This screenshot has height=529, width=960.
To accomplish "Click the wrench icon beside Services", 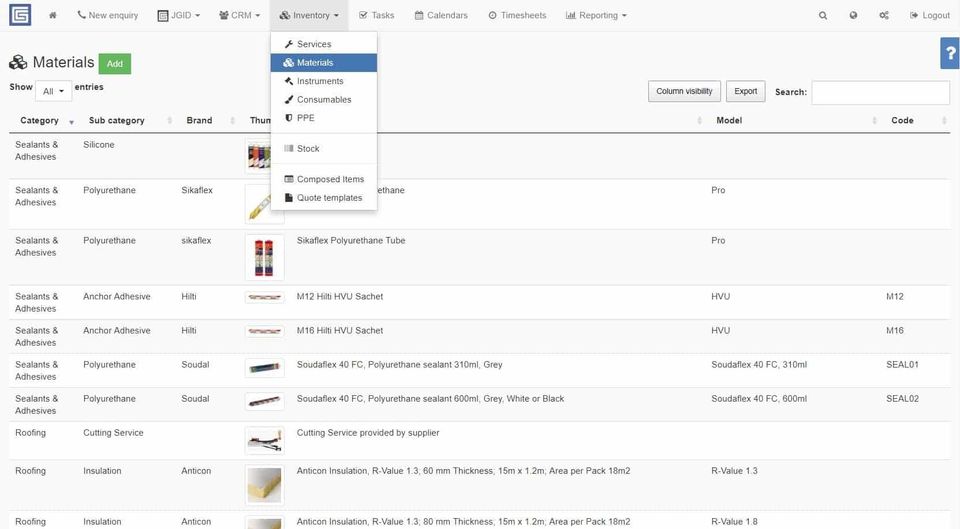I will [289, 44].
